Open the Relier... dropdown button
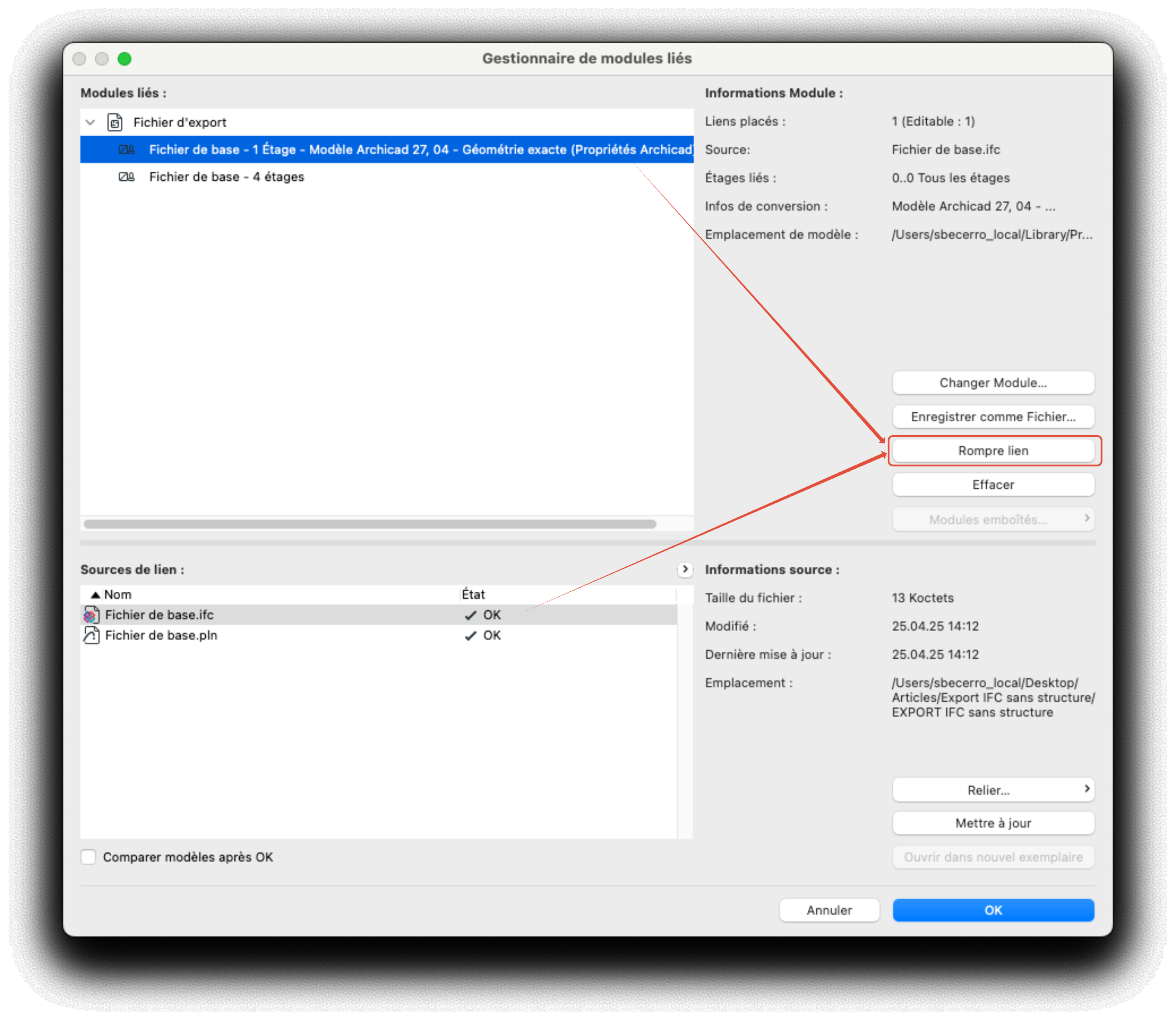The width and height of the screenshot is (1176, 1020). click(993, 790)
